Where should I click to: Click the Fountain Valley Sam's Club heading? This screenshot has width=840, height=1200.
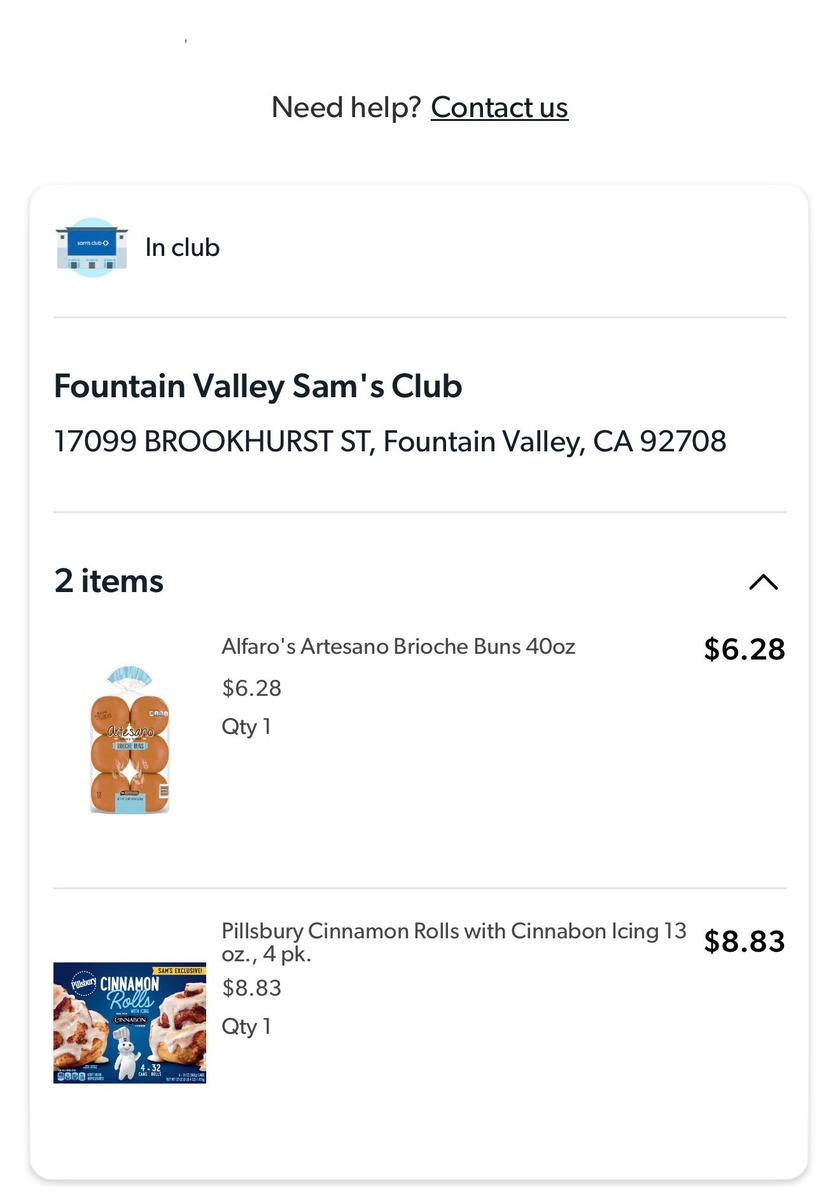click(x=258, y=386)
